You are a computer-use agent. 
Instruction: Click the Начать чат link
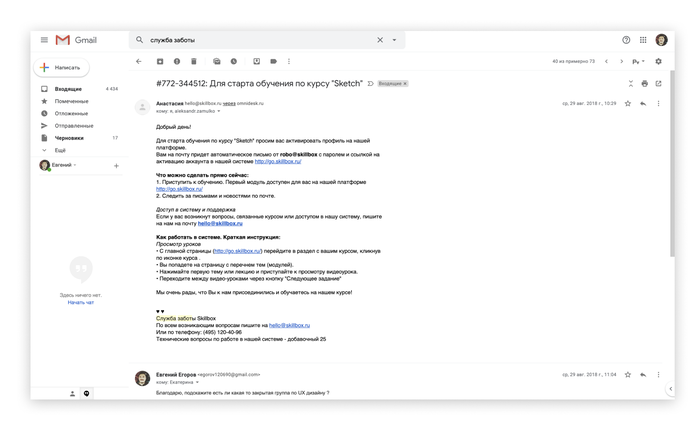81,302
